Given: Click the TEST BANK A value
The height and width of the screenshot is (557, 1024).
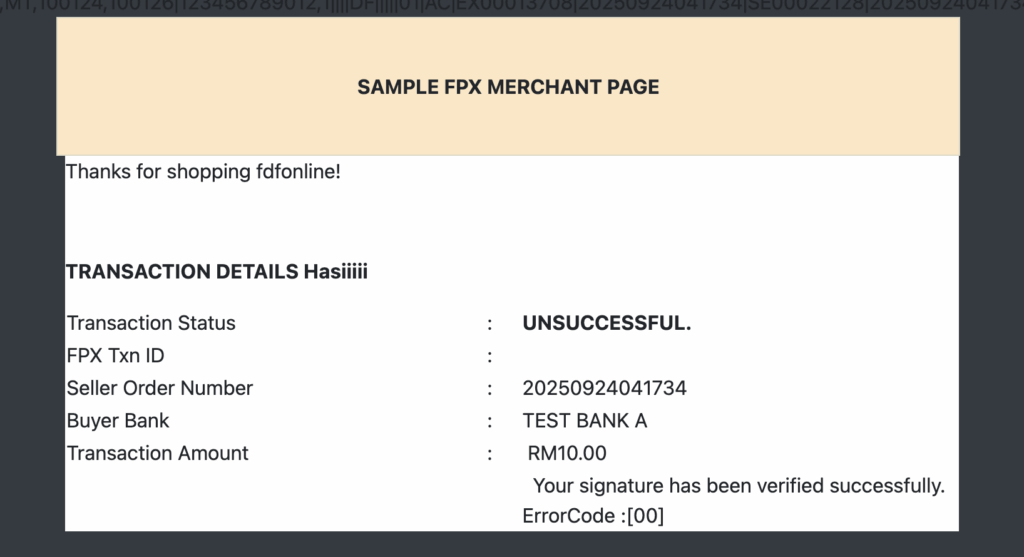Looking at the screenshot, I should pos(585,421).
